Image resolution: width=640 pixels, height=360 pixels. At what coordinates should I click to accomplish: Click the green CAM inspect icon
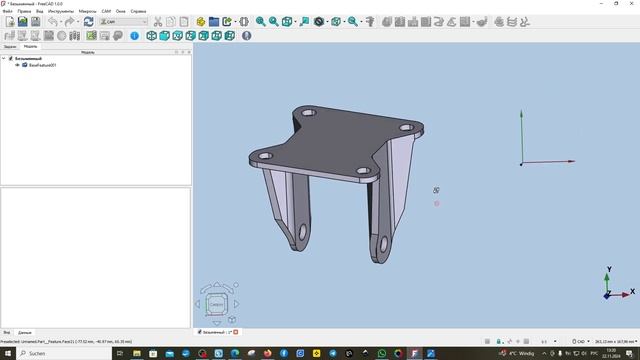click(x=91, y=36)
